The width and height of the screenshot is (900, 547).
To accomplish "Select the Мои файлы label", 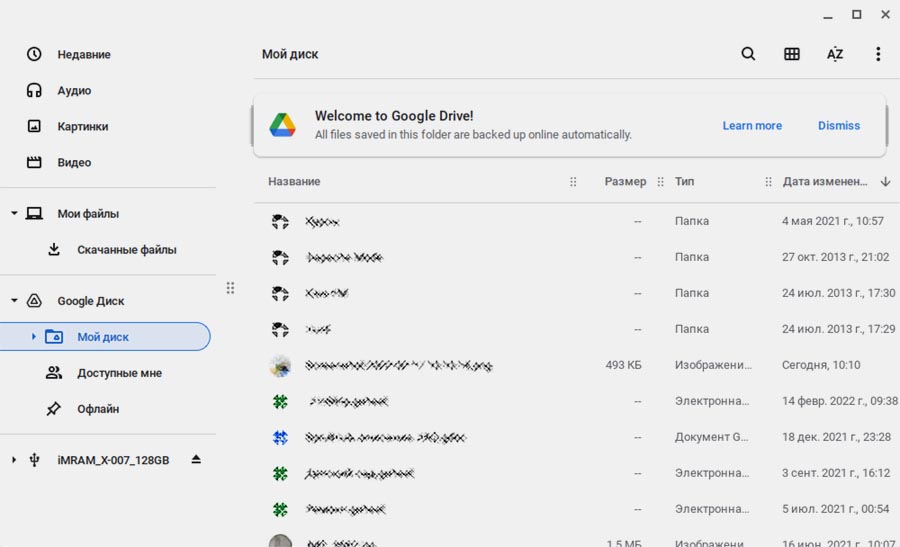I will point(88,214).
